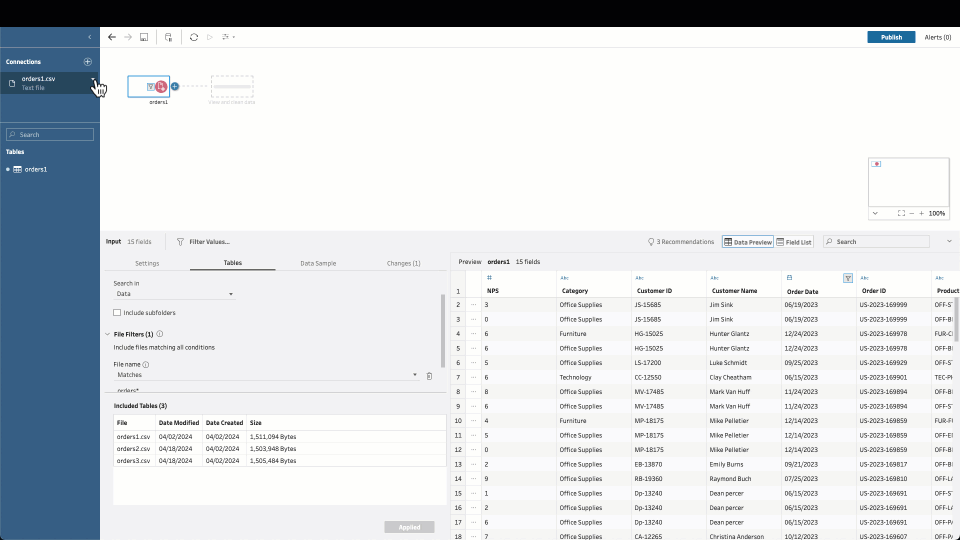
Task: Click the Publish button
Action: [x=891, y=37]
